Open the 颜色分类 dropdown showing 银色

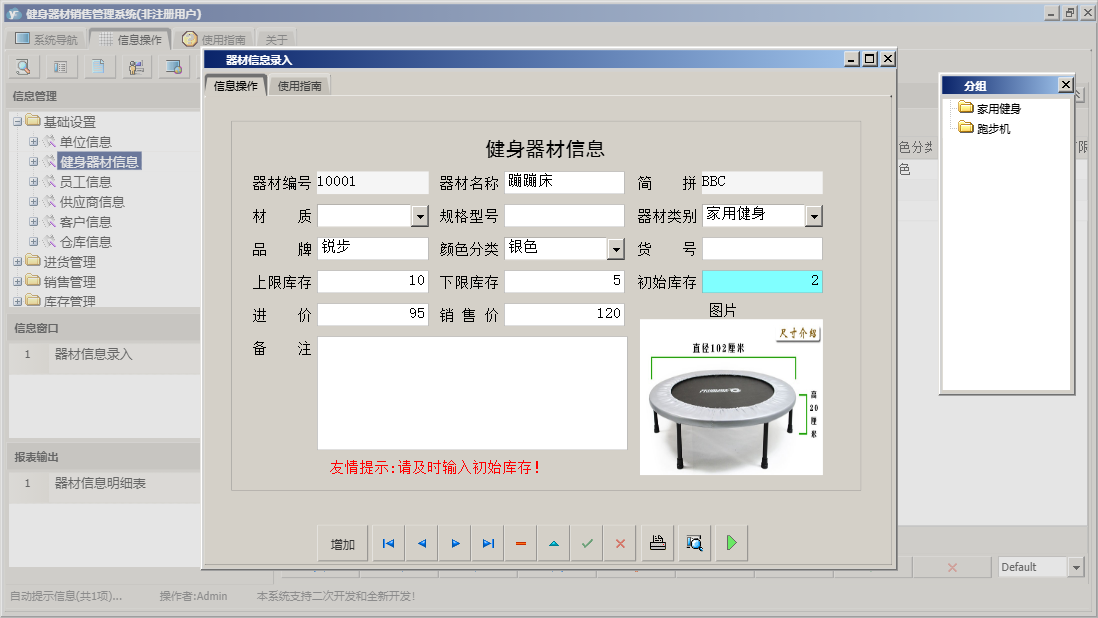(617, 248)
